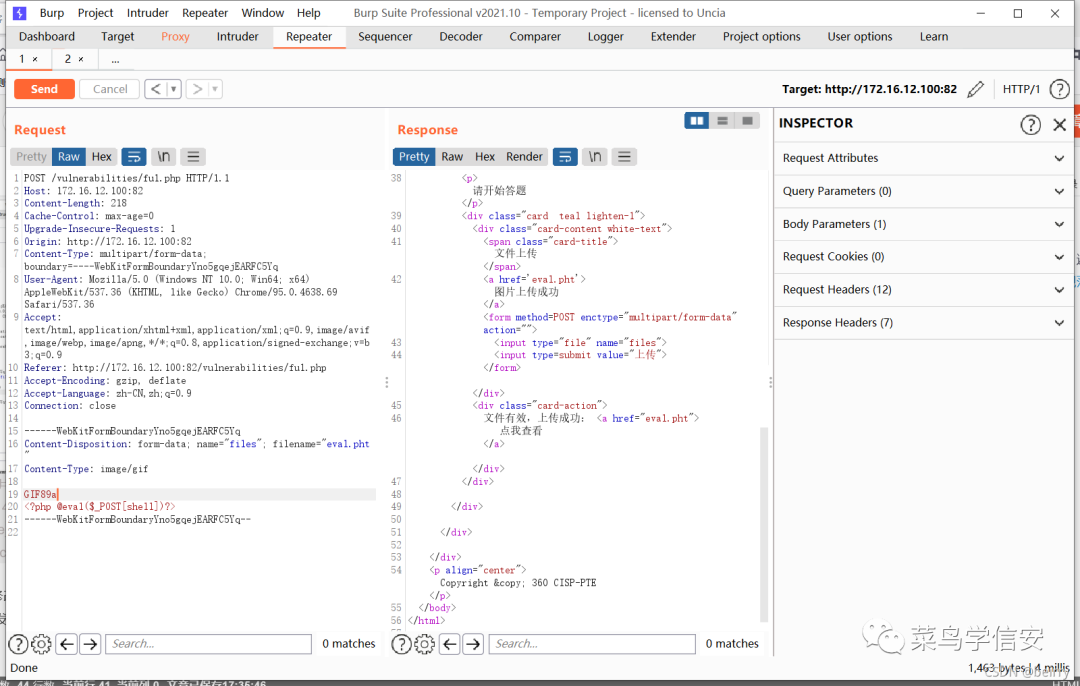Switch Request view to Pretty

tap(31, 157)
